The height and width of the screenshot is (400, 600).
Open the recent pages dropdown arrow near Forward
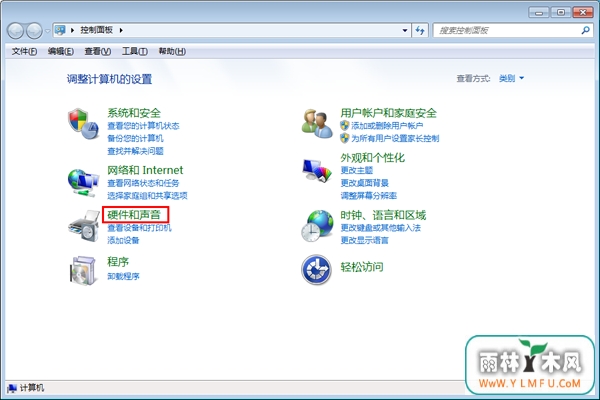point(47,31)
